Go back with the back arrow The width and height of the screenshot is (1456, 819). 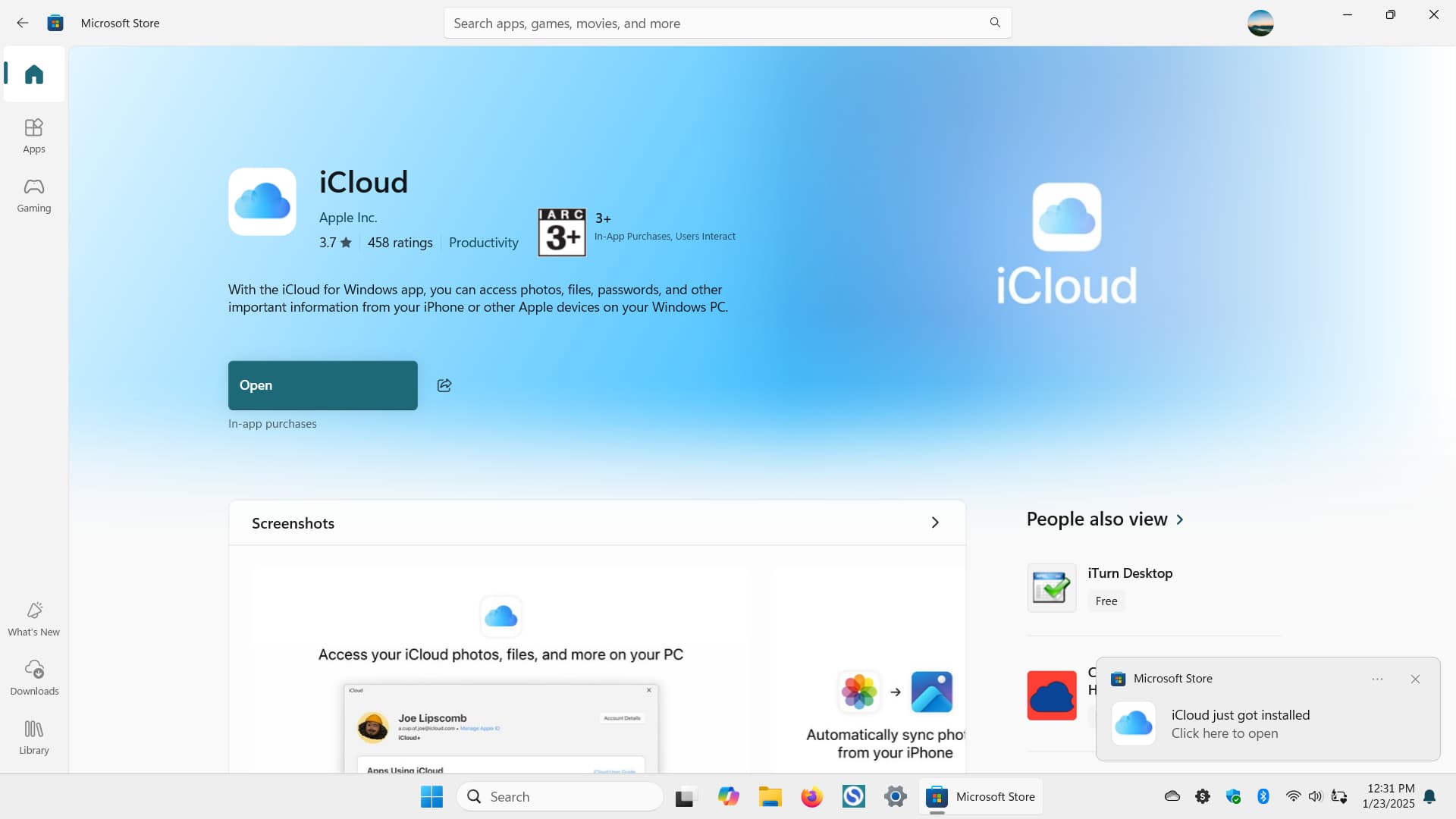point(23,23)
